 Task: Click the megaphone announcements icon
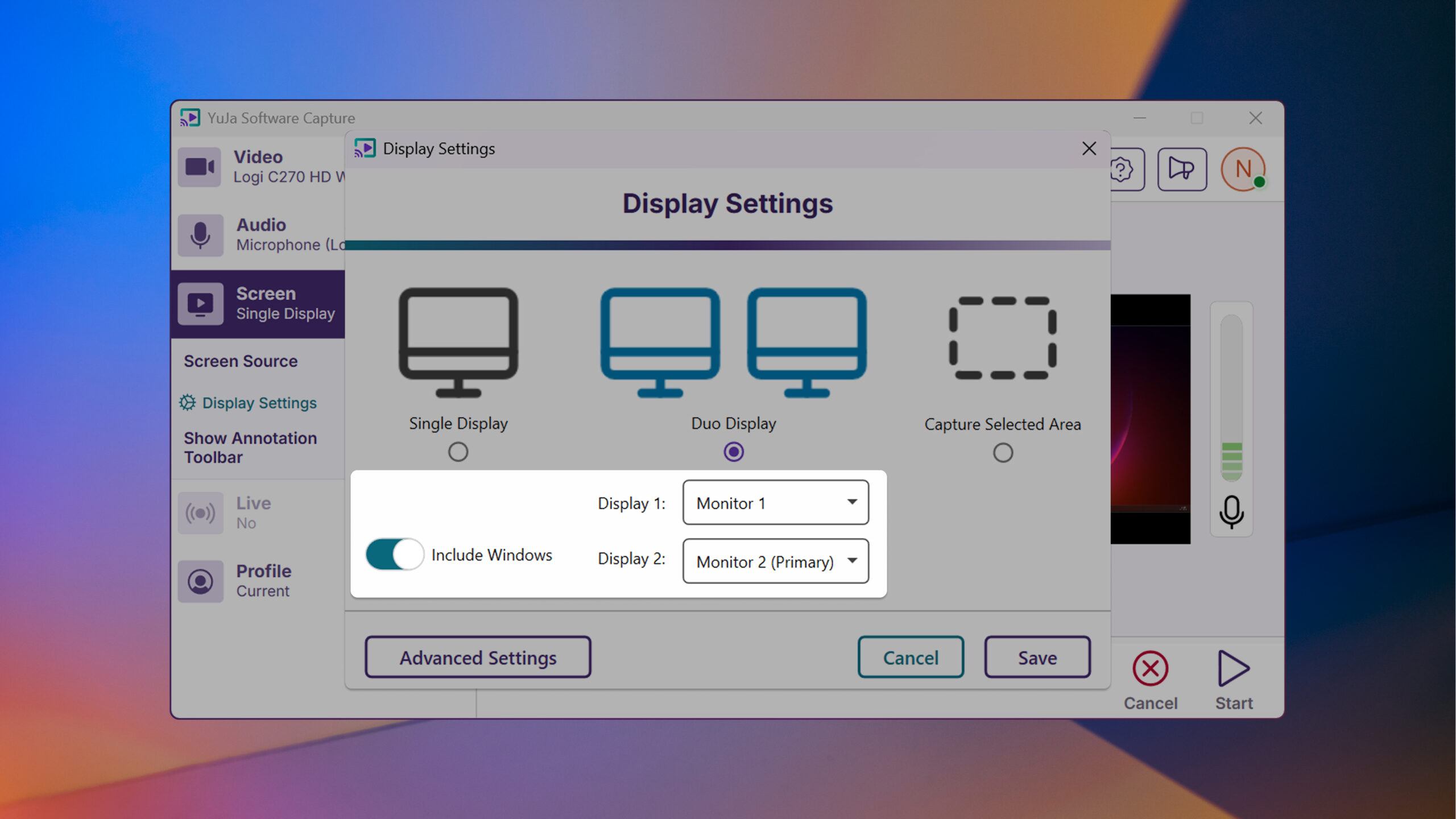(1181, 169)
